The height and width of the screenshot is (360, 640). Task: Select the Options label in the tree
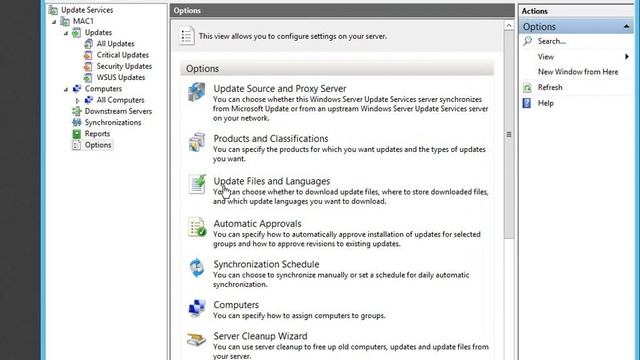pos(98,145)
